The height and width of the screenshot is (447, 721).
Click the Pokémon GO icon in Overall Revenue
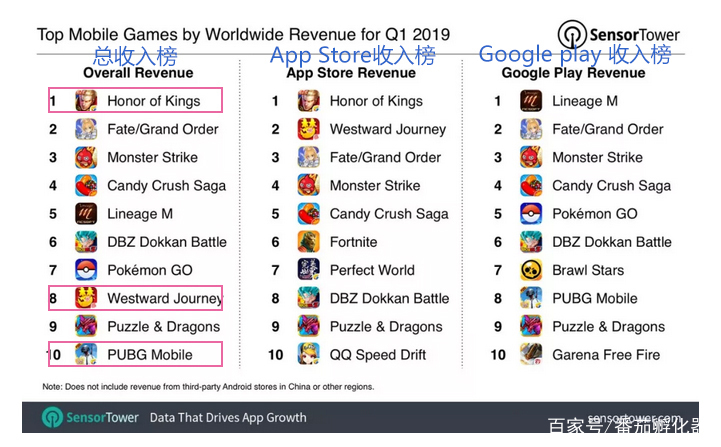[x=86, y=270]
